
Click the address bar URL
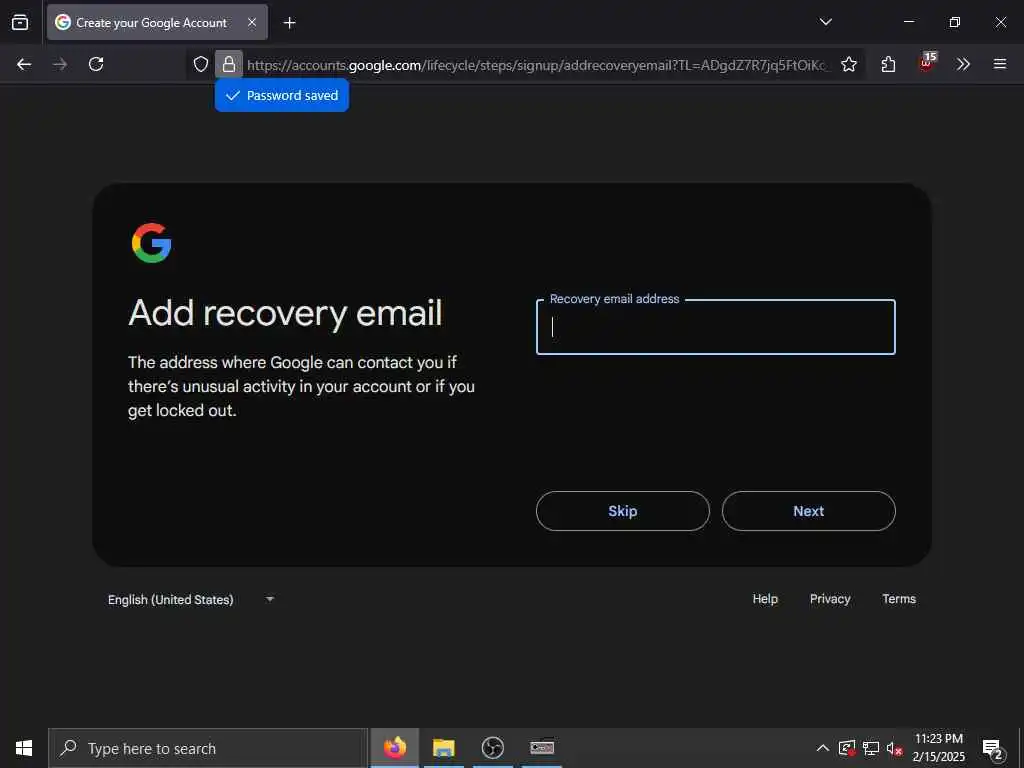coord(536,65)
